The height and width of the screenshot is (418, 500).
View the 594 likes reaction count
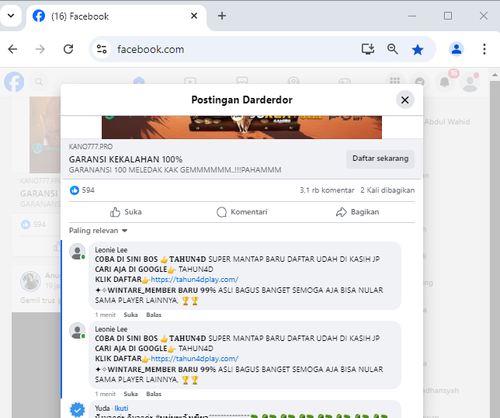coord(82,190)
